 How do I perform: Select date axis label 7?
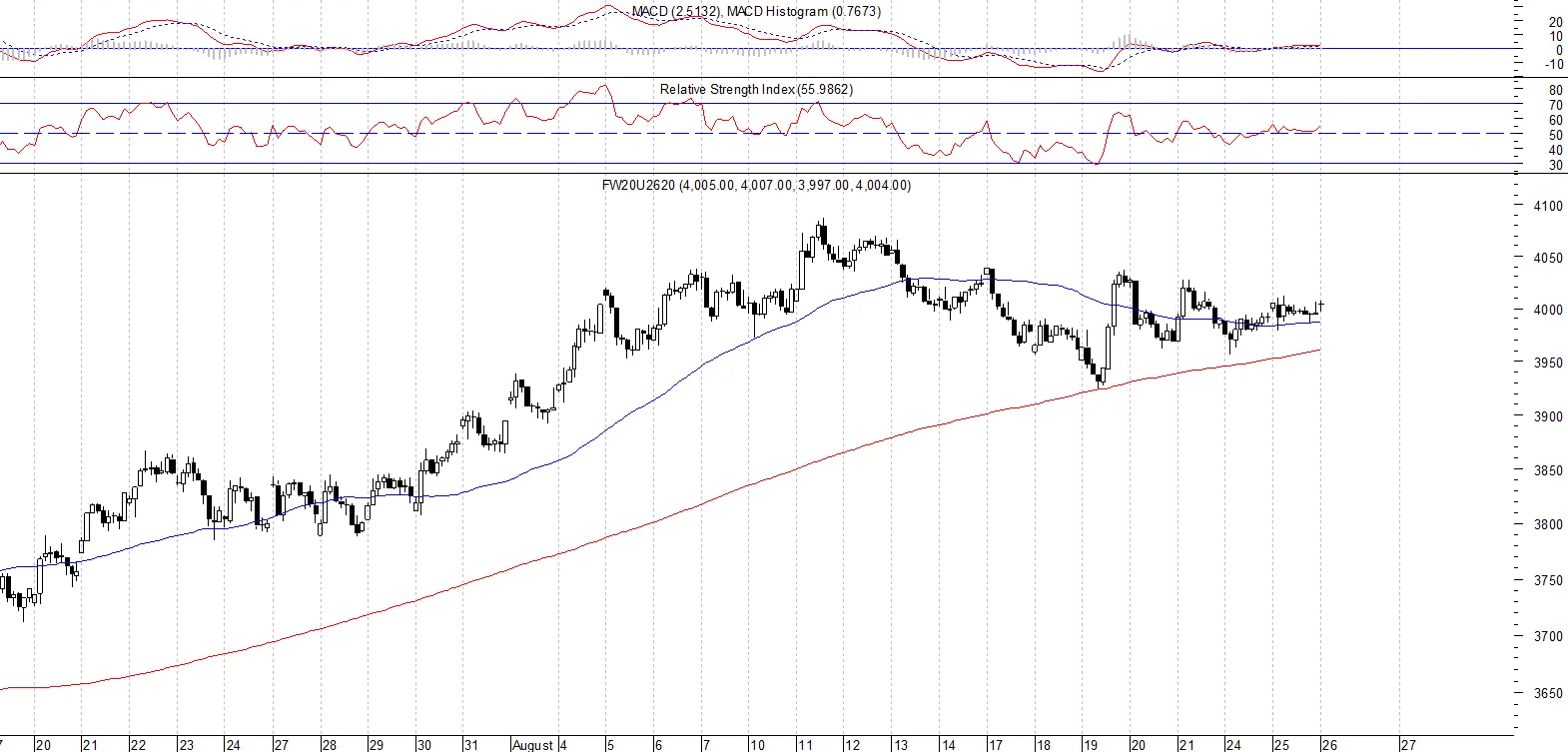[706, 745]
